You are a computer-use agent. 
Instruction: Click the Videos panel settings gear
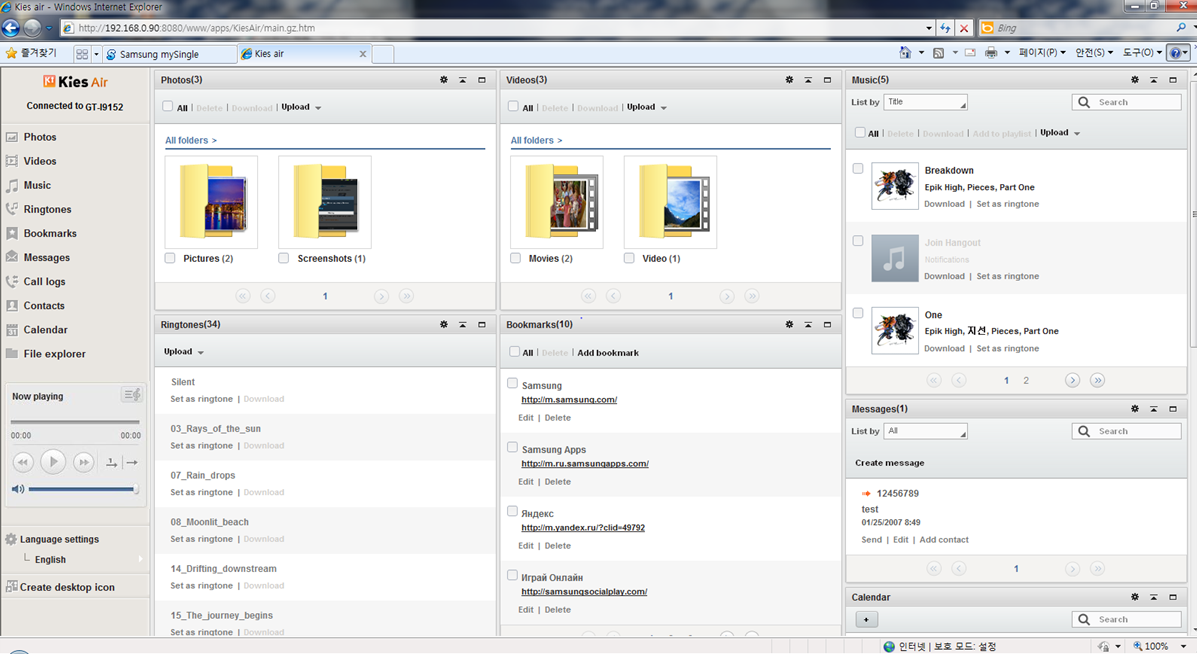coord(789,80)
